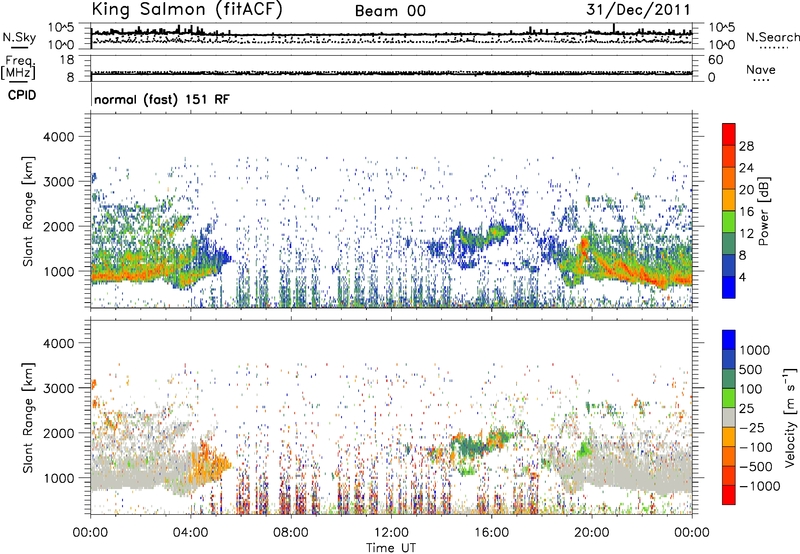Click the power color bar
Viewport: 800px width, 554px height.
click(729, 210)
